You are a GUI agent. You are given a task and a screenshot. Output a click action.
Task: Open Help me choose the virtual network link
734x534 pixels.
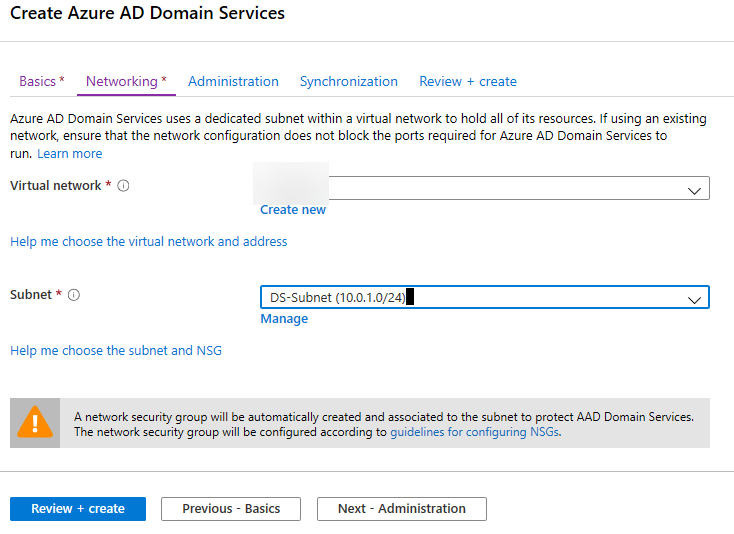(x=148, y=242)
